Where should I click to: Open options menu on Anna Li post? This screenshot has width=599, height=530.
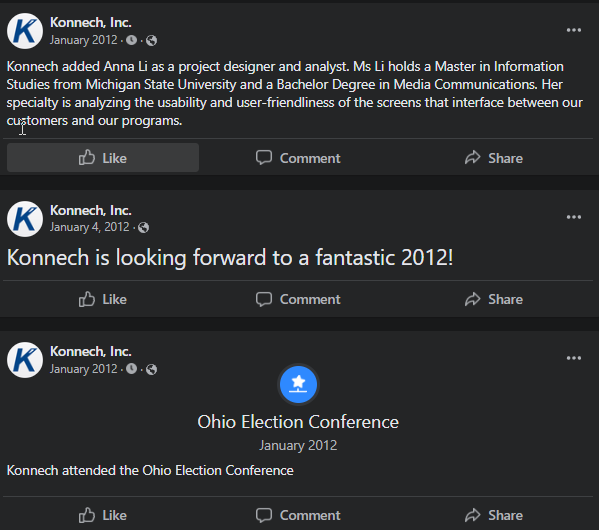(x=574, y=30)
